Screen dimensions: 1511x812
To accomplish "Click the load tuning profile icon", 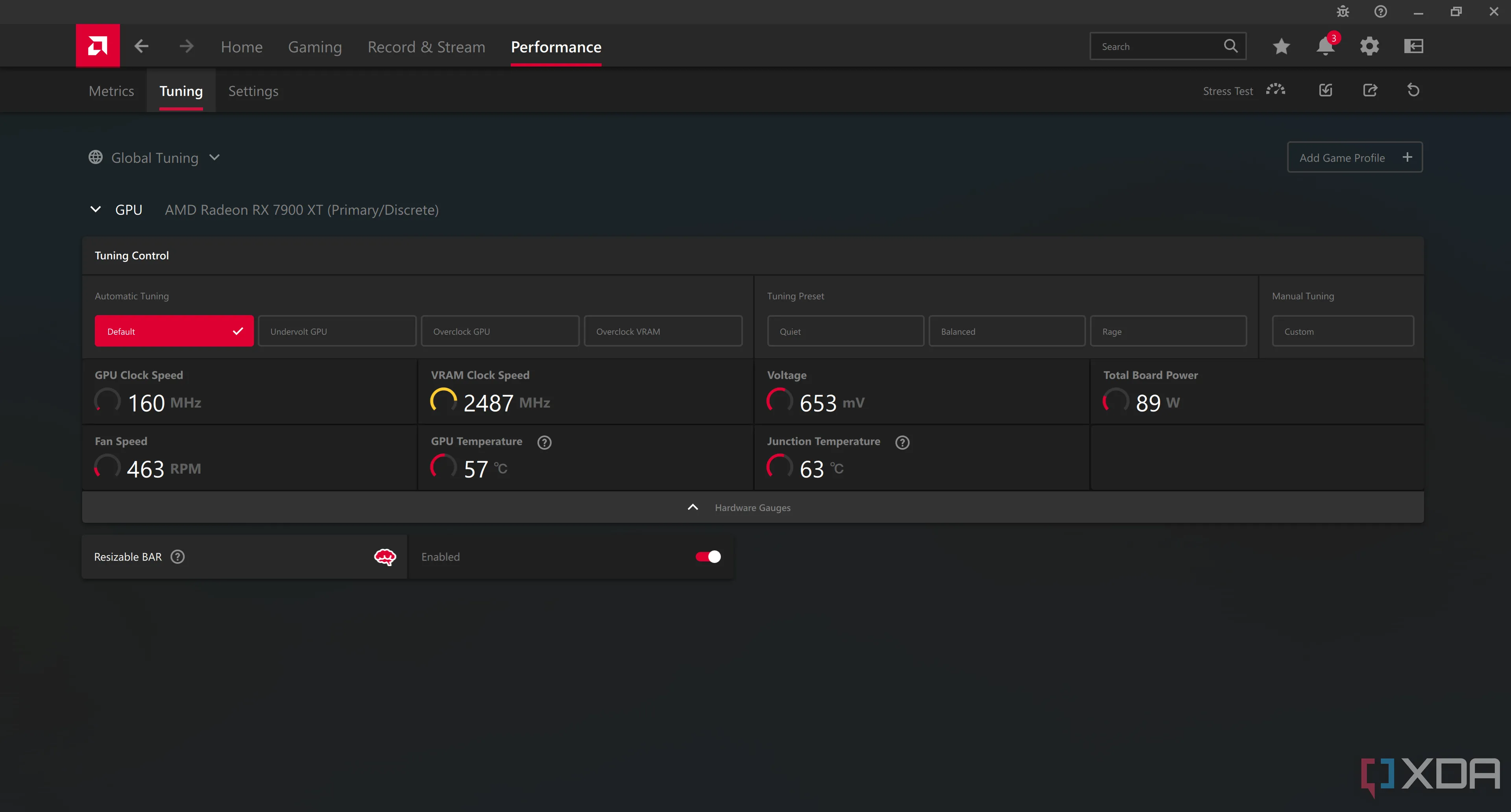I will 1326,90.
